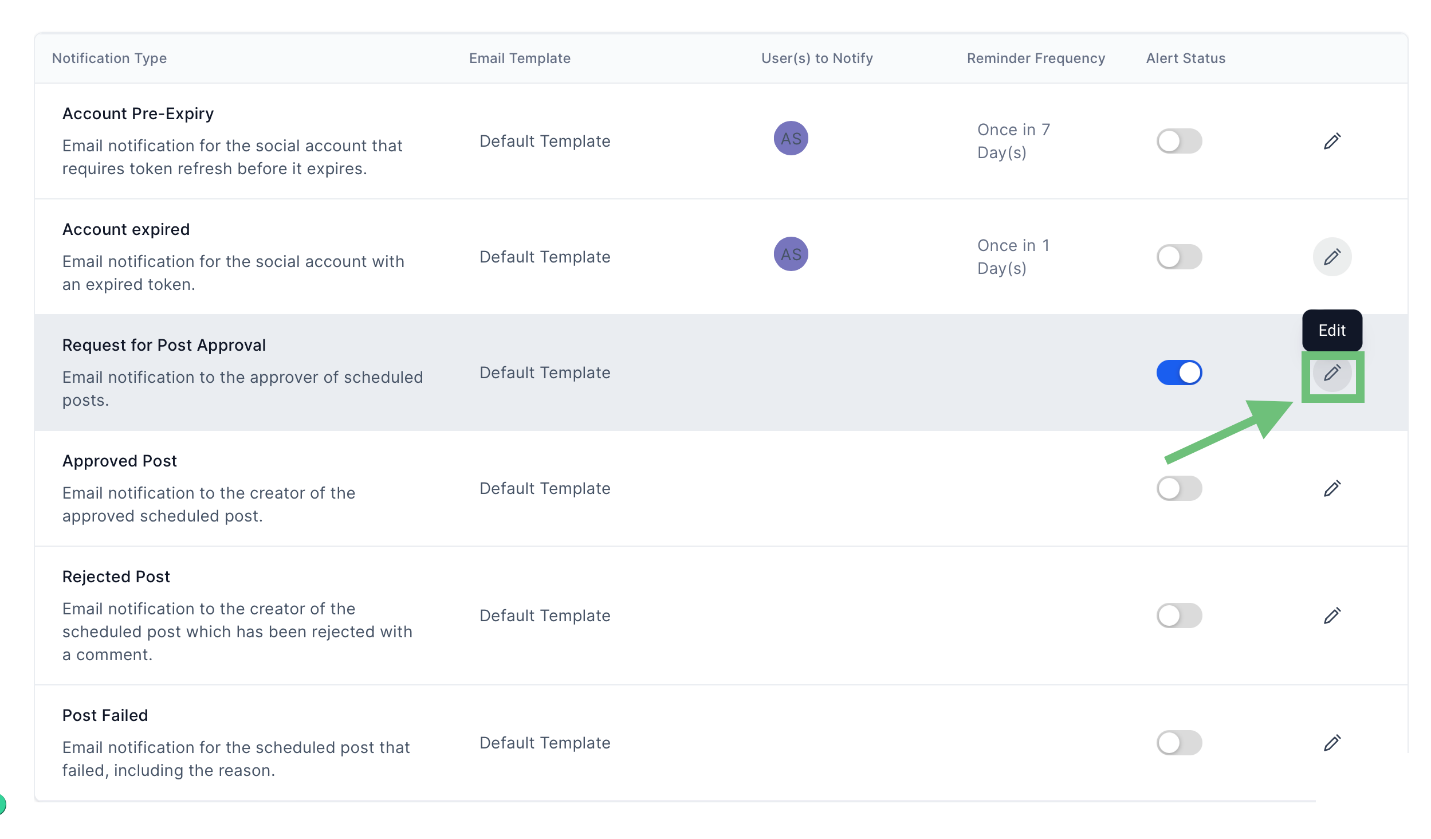Click Alert Status column header

click(x=1186, y=58)
